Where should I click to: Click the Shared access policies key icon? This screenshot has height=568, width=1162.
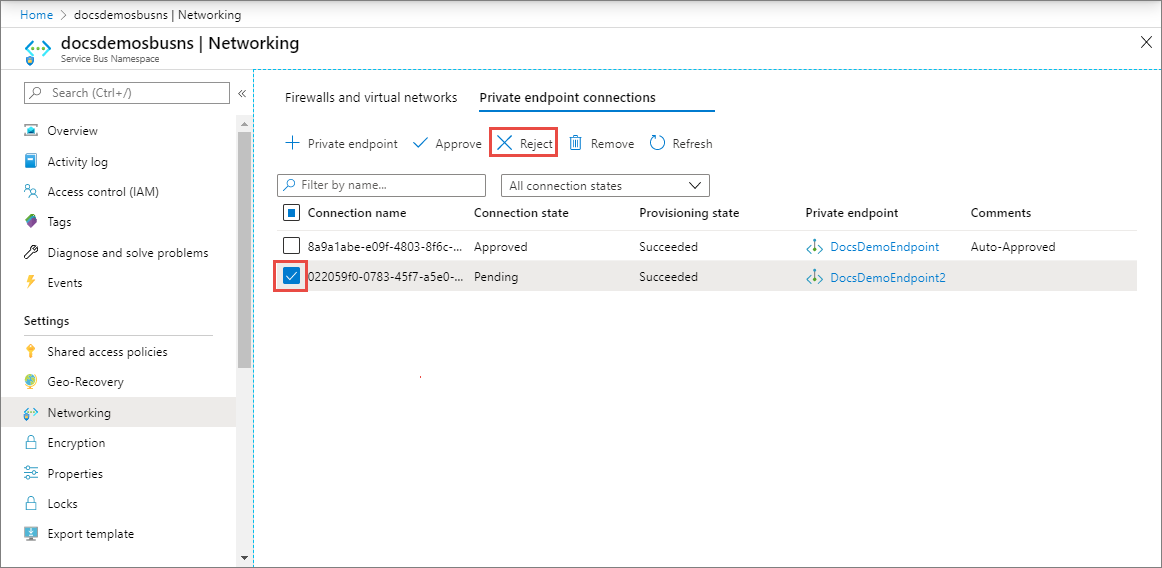30,351
